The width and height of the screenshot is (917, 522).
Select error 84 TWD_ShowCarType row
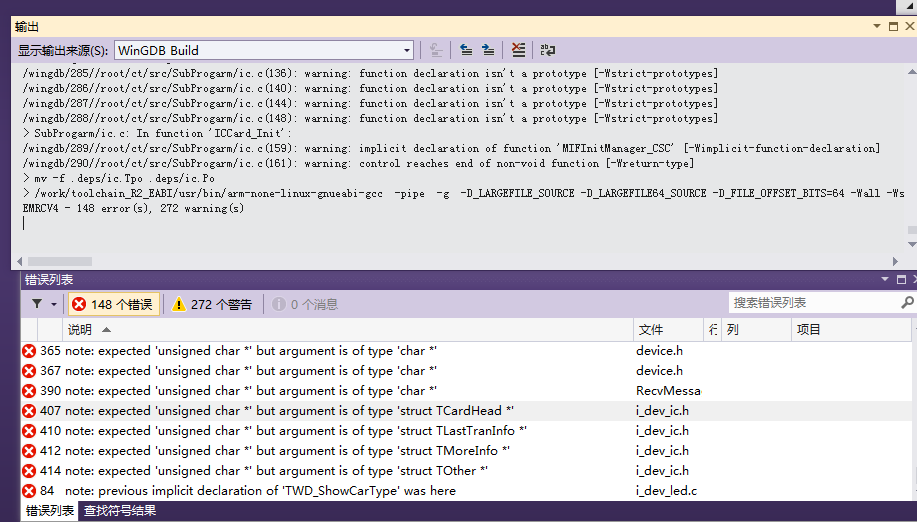466,490
